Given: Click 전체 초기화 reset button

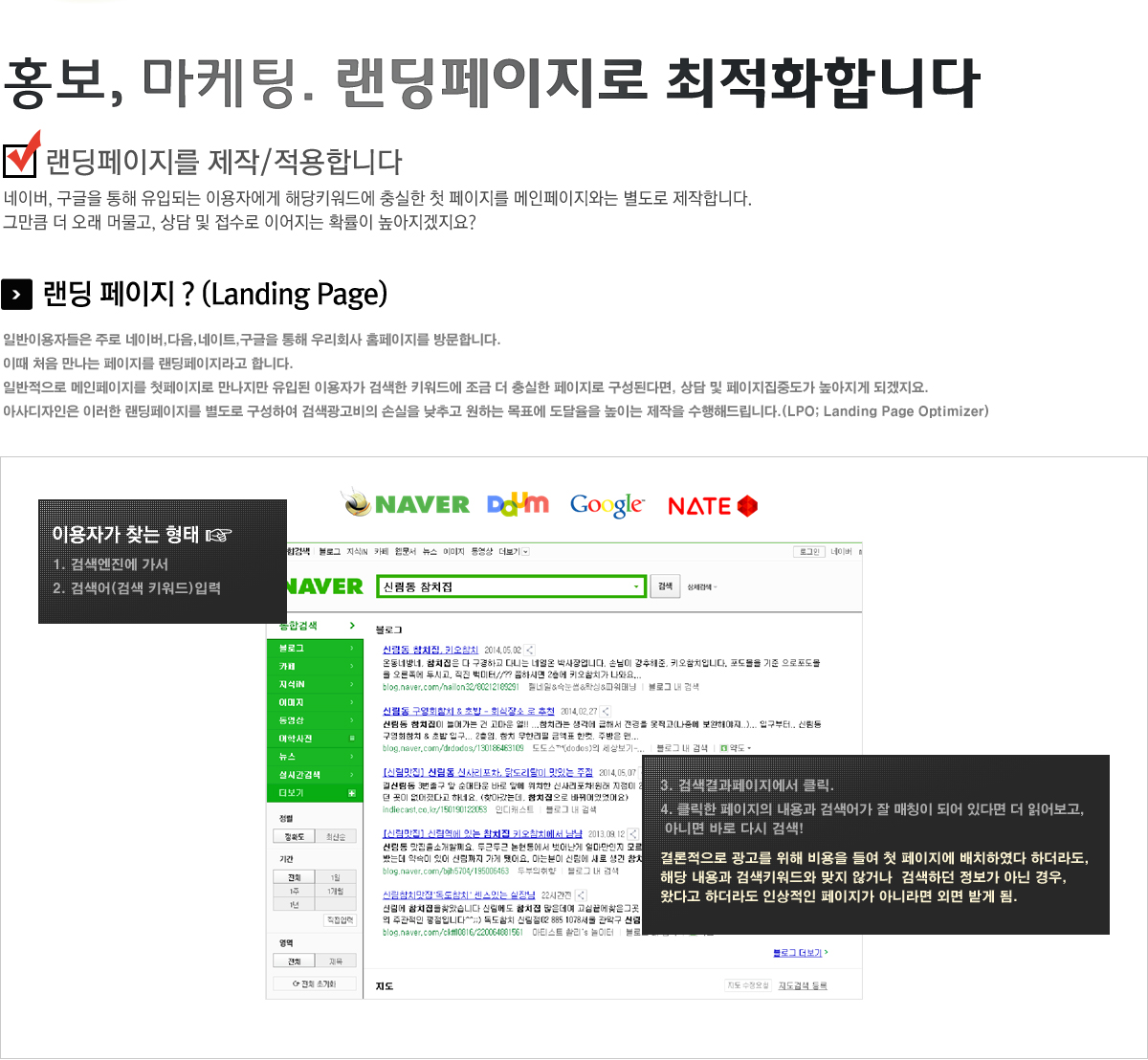Looking at the screenshot, I should (315, 983).
